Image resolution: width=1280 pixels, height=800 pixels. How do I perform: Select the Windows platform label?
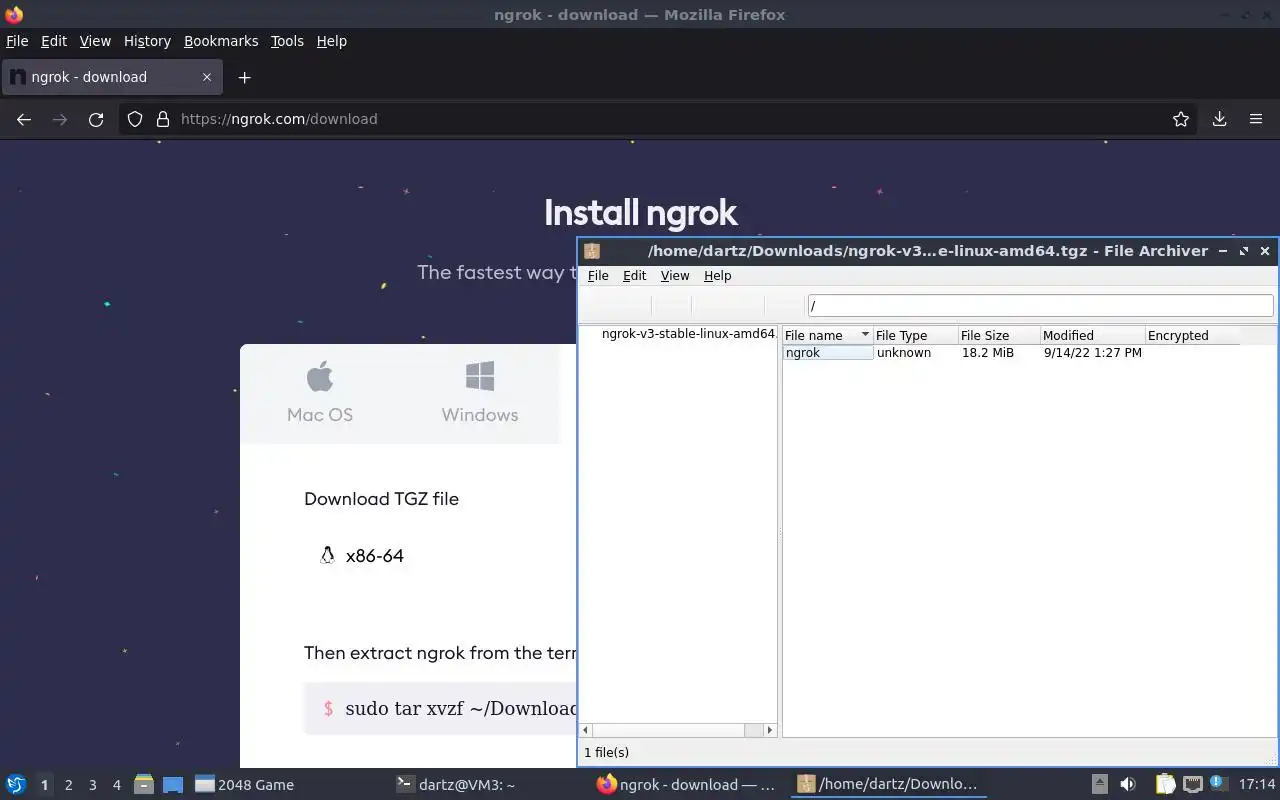(480, 415)
